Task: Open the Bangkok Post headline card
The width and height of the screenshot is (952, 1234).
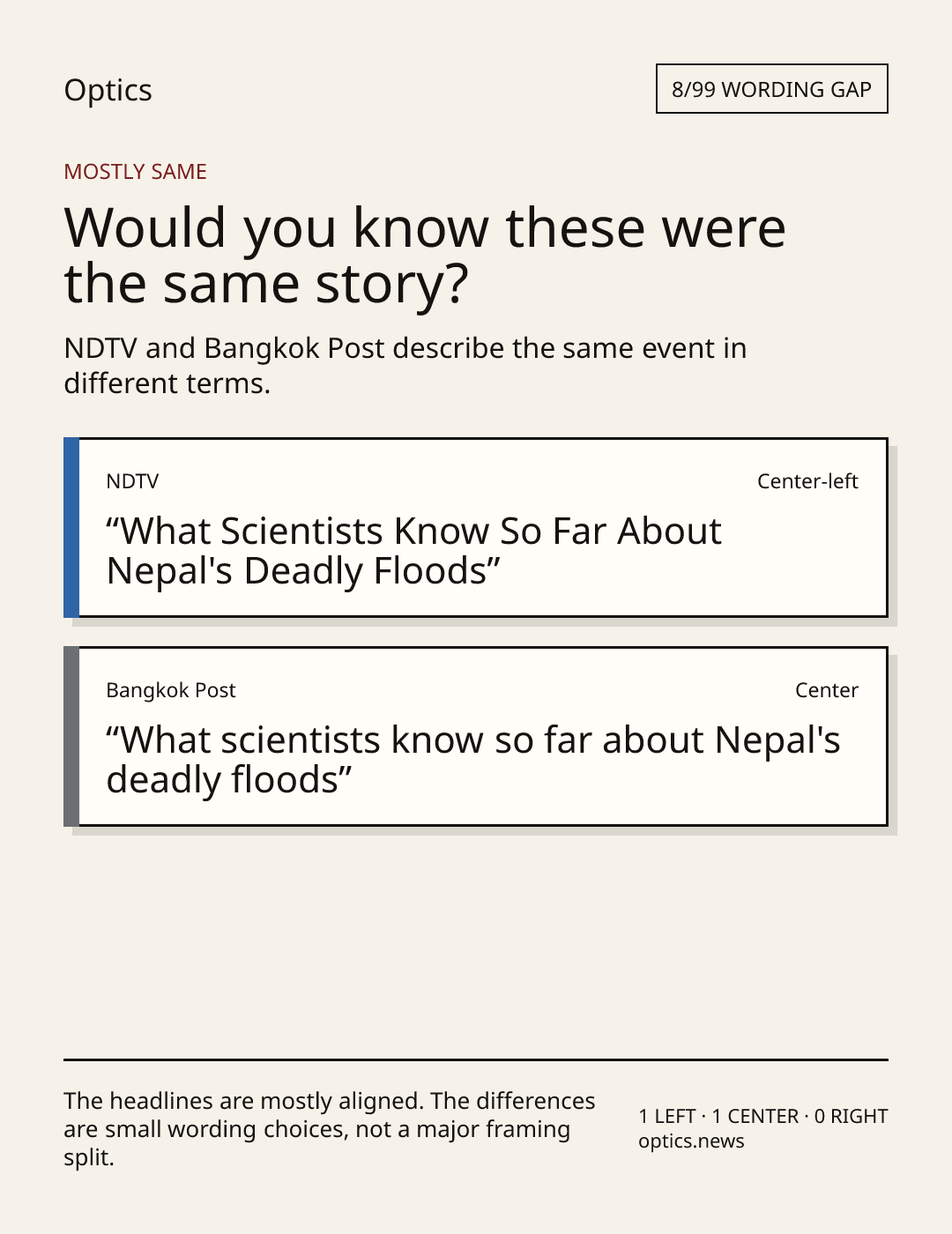Action: pyautogui.click(x=476, y=736)
